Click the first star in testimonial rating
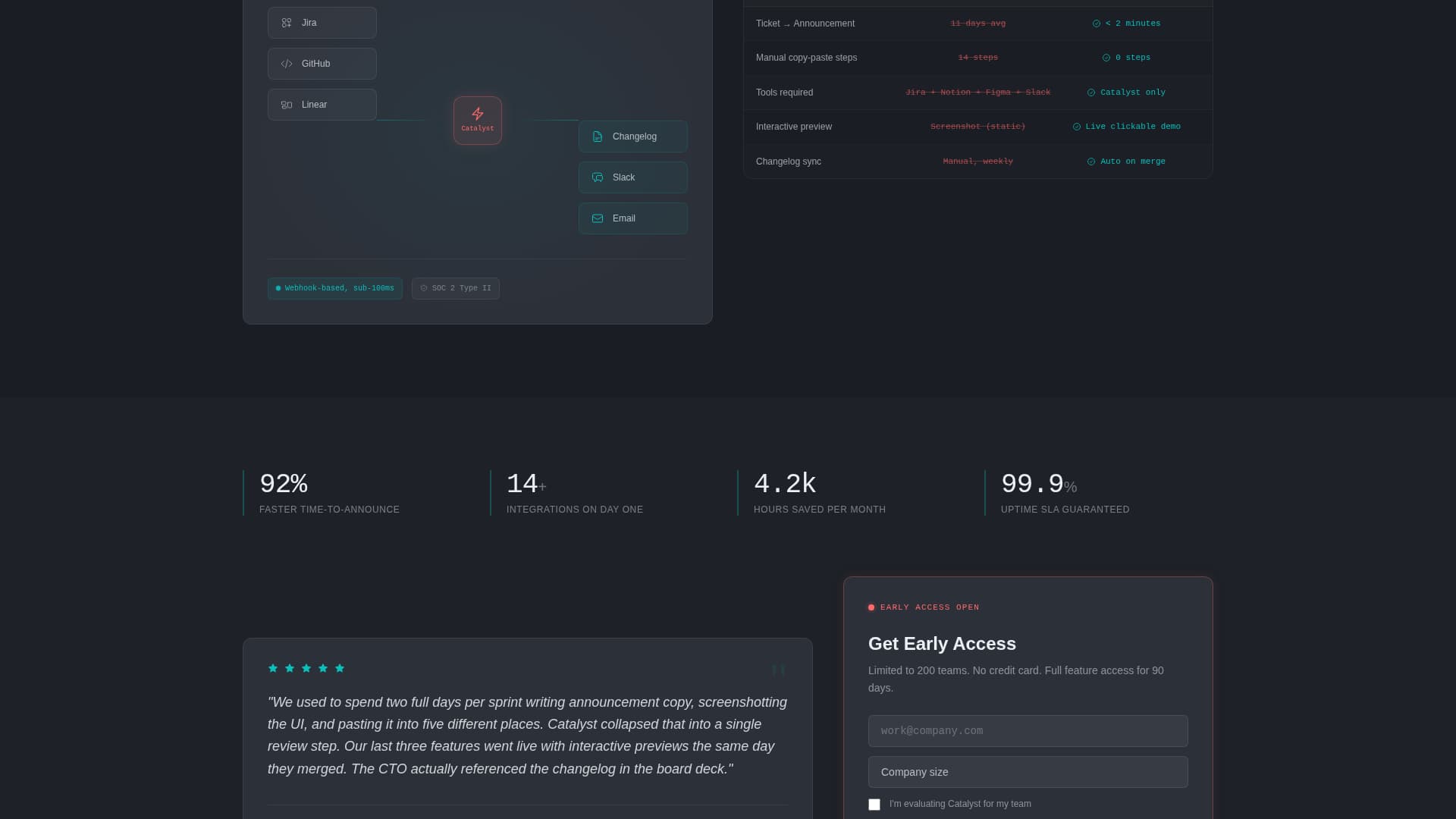This screenshot has width=1456, height=819. point(273,668)
